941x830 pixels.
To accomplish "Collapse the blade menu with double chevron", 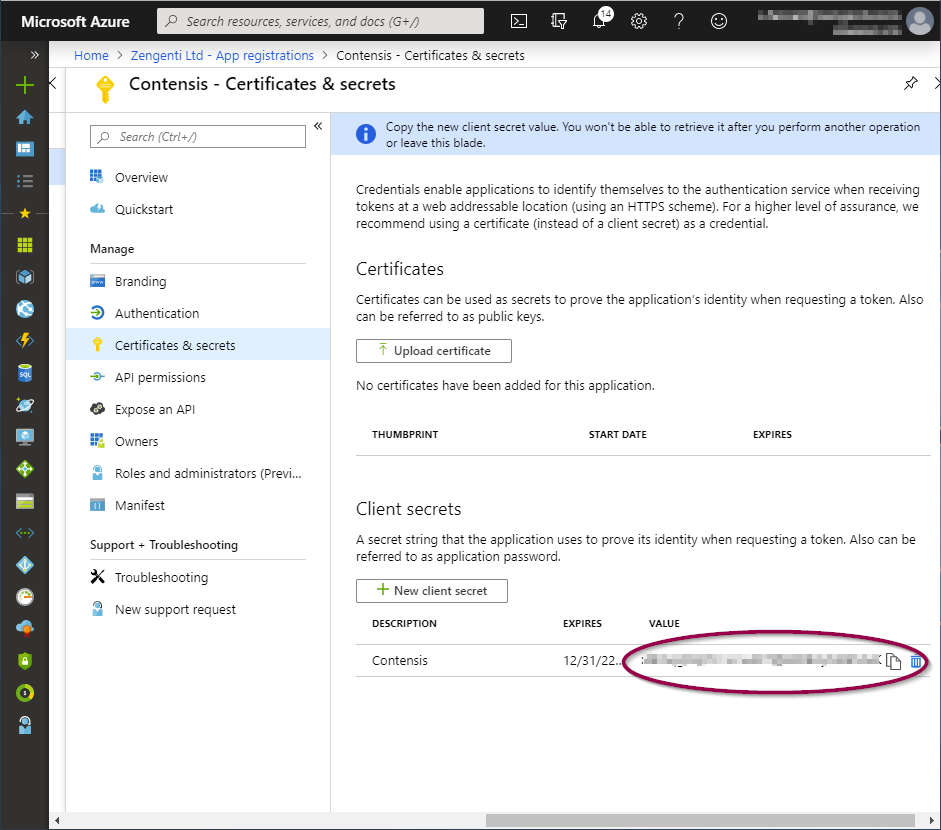I will click(318, 126).
